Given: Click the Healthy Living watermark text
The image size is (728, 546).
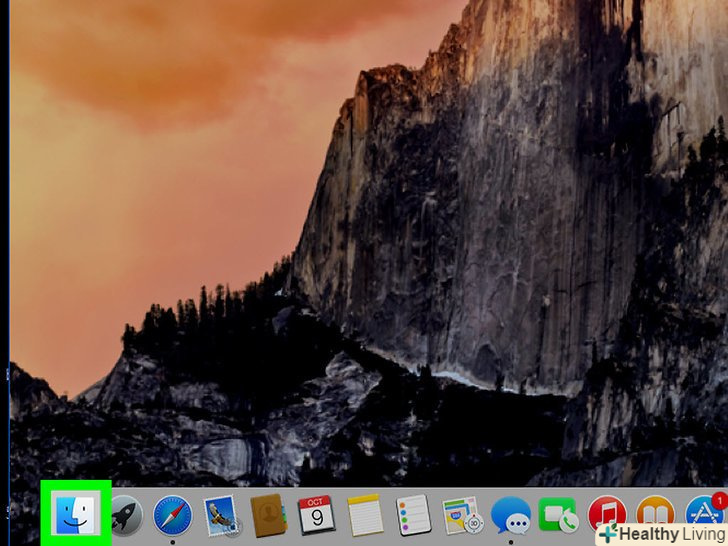Looking at the screenshot, I should coord(676,535).
